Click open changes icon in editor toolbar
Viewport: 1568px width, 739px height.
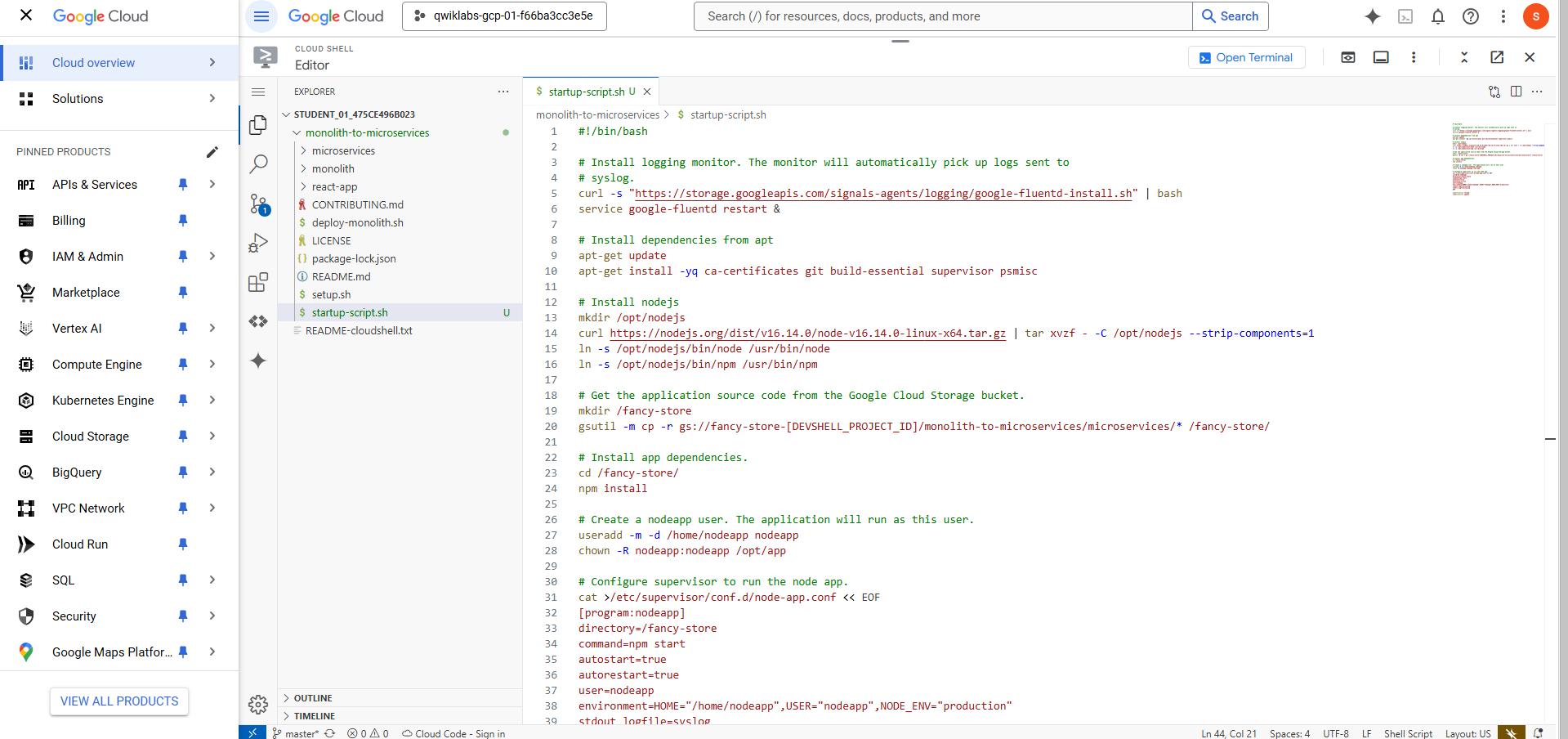pos(1494,92)
